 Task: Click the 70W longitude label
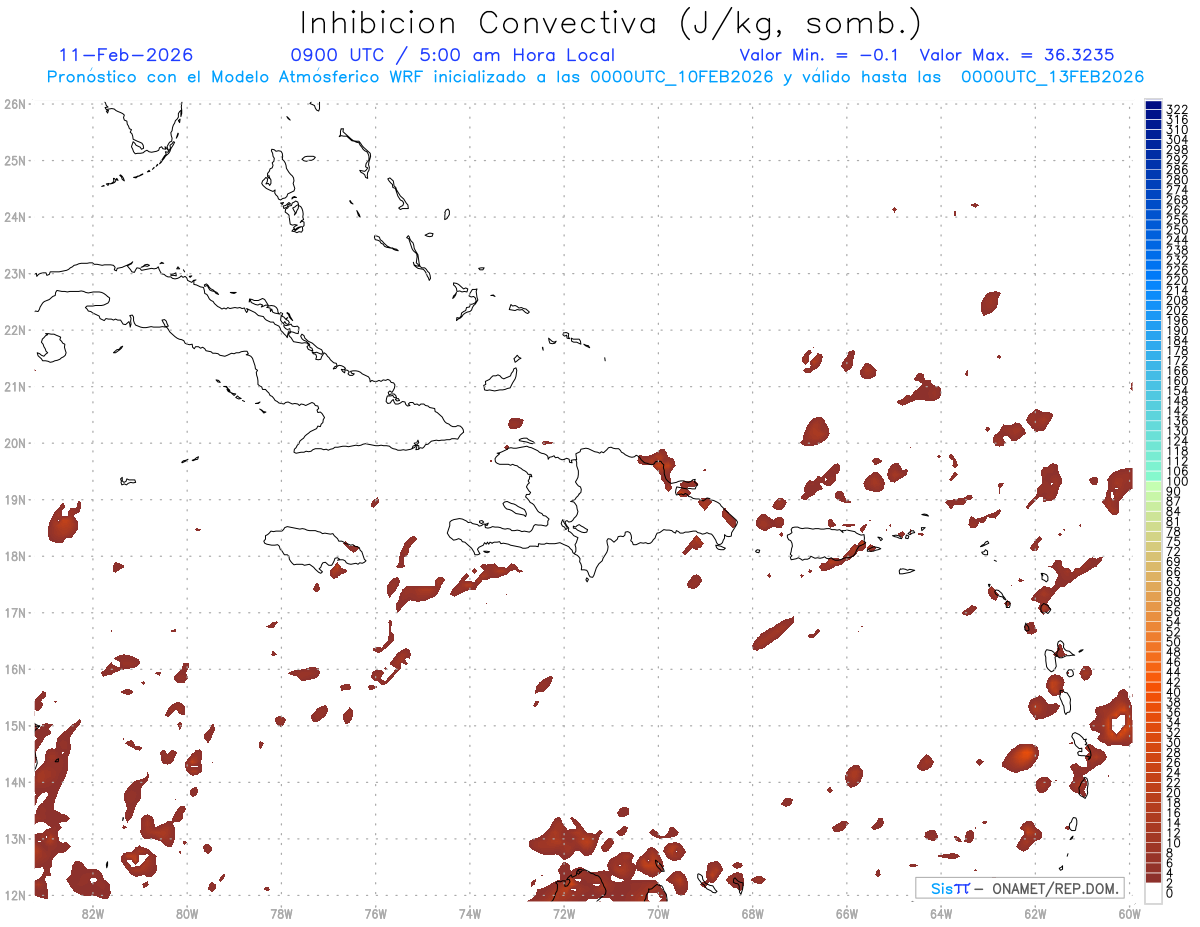pos(658,912)
